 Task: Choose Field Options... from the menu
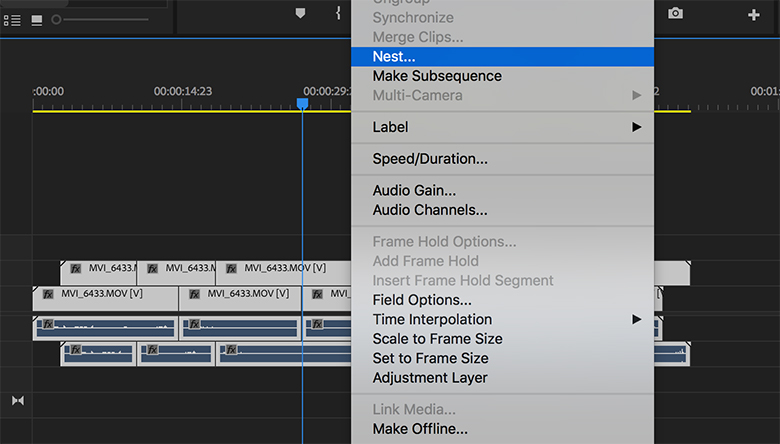[502, 300]
